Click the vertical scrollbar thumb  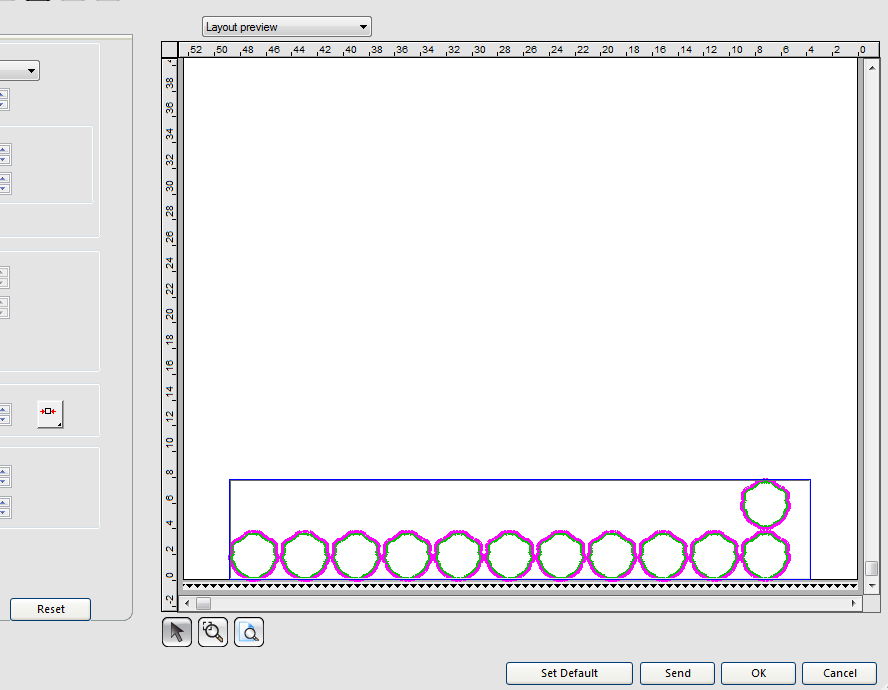pyautogui.click(x=872, y=568)
